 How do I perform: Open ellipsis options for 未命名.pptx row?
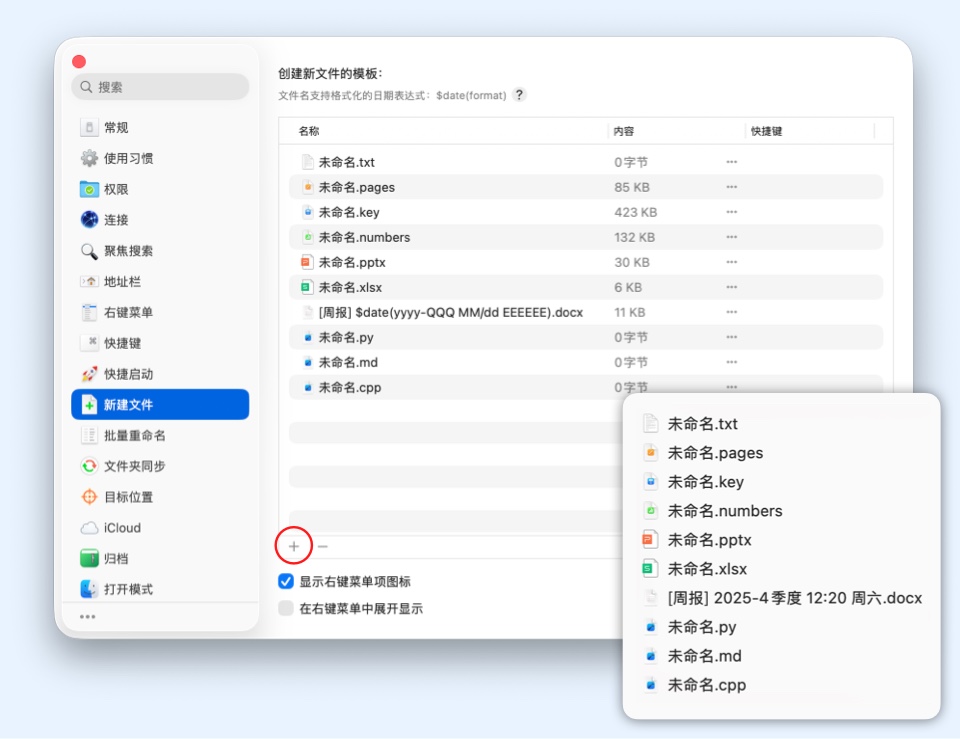732,262
